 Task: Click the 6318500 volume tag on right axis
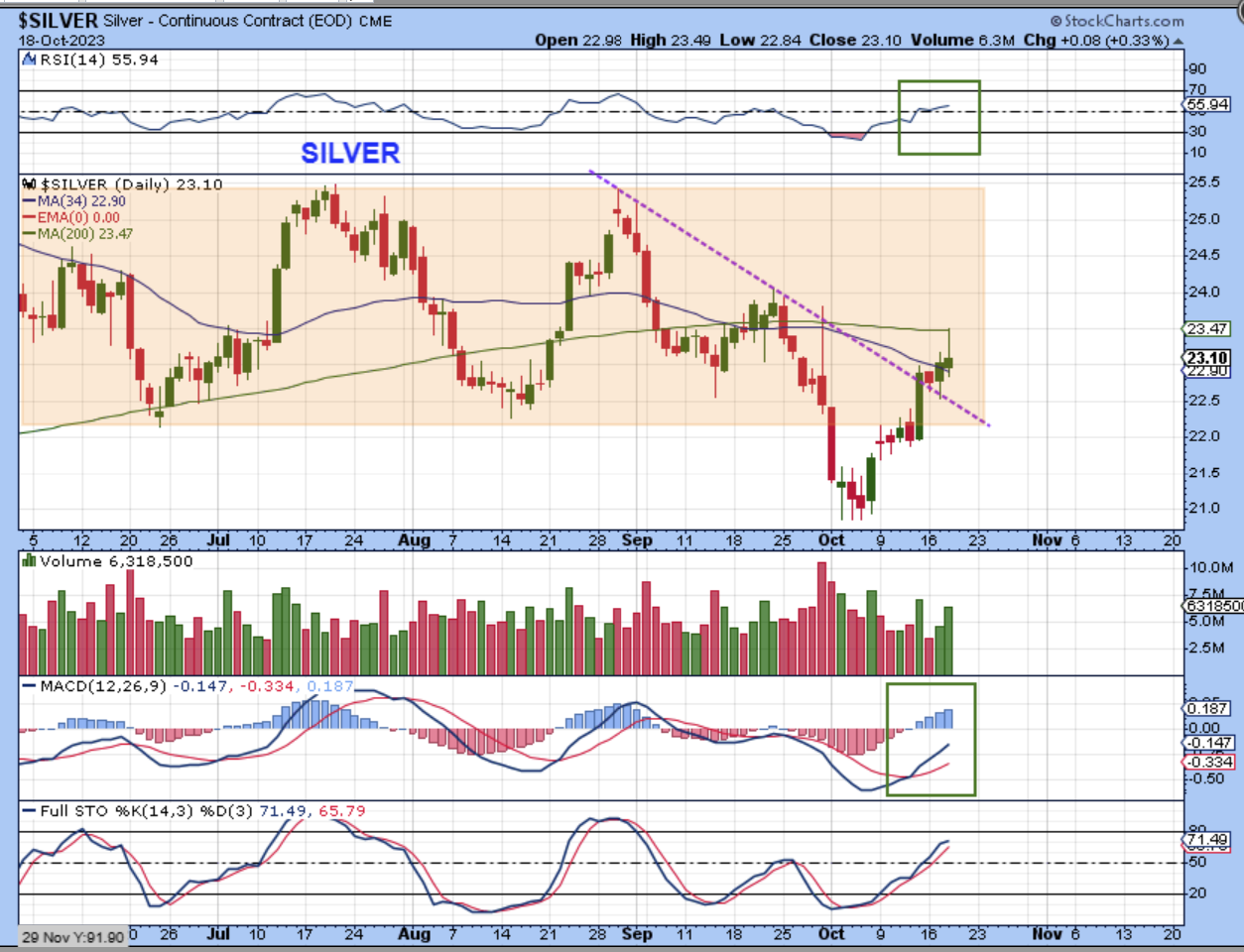(1213, 605)
